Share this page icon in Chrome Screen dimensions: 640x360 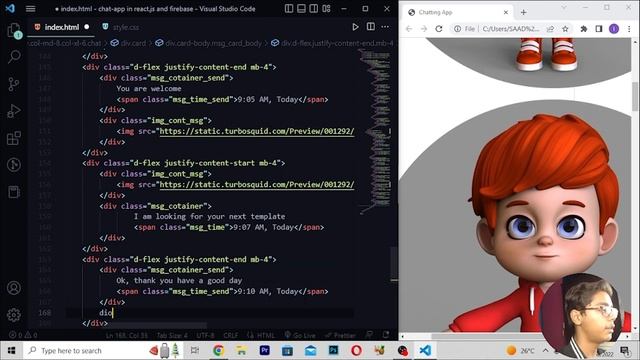click(x=551, y=29)
